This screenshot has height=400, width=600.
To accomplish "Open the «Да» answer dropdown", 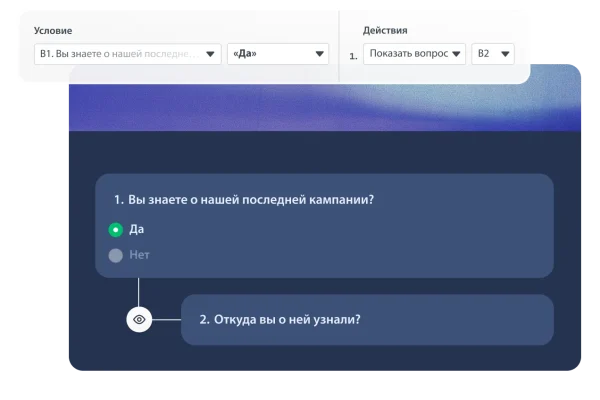I will pos(278,54).
